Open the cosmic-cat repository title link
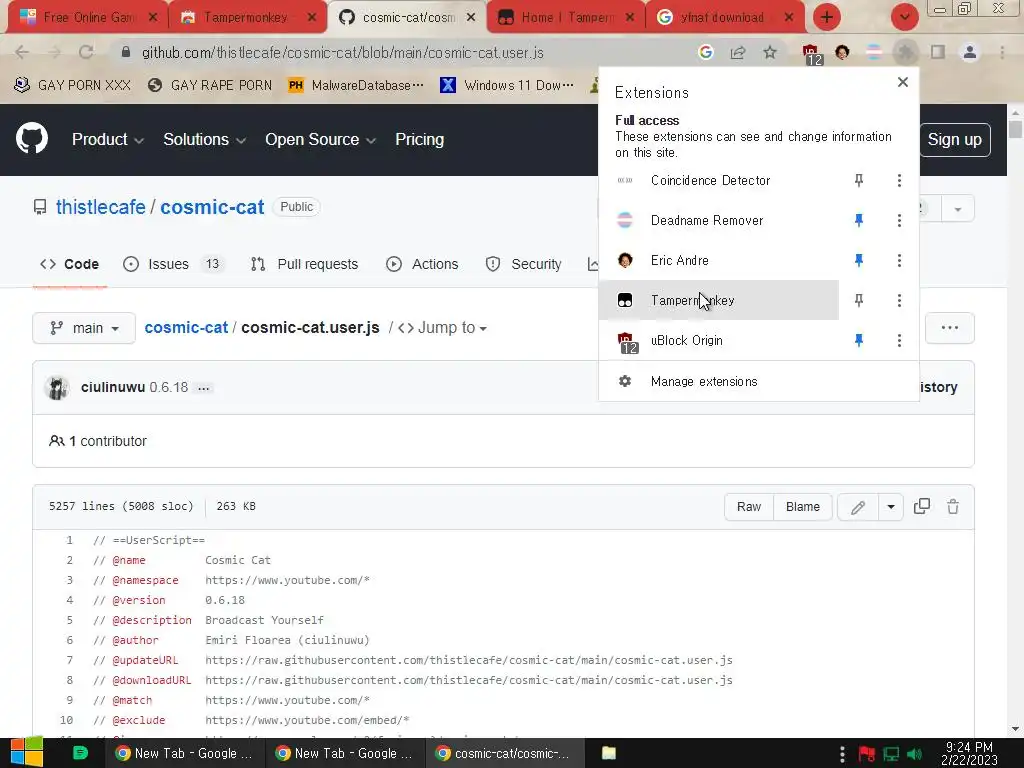 212,207
